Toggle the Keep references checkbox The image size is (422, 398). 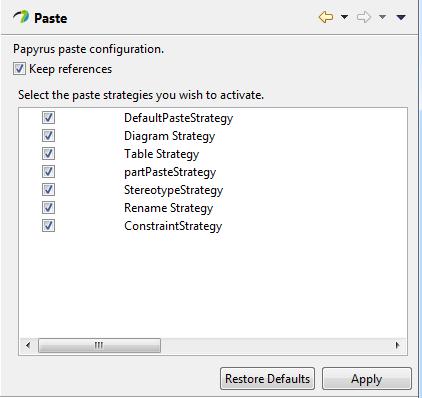19,69
